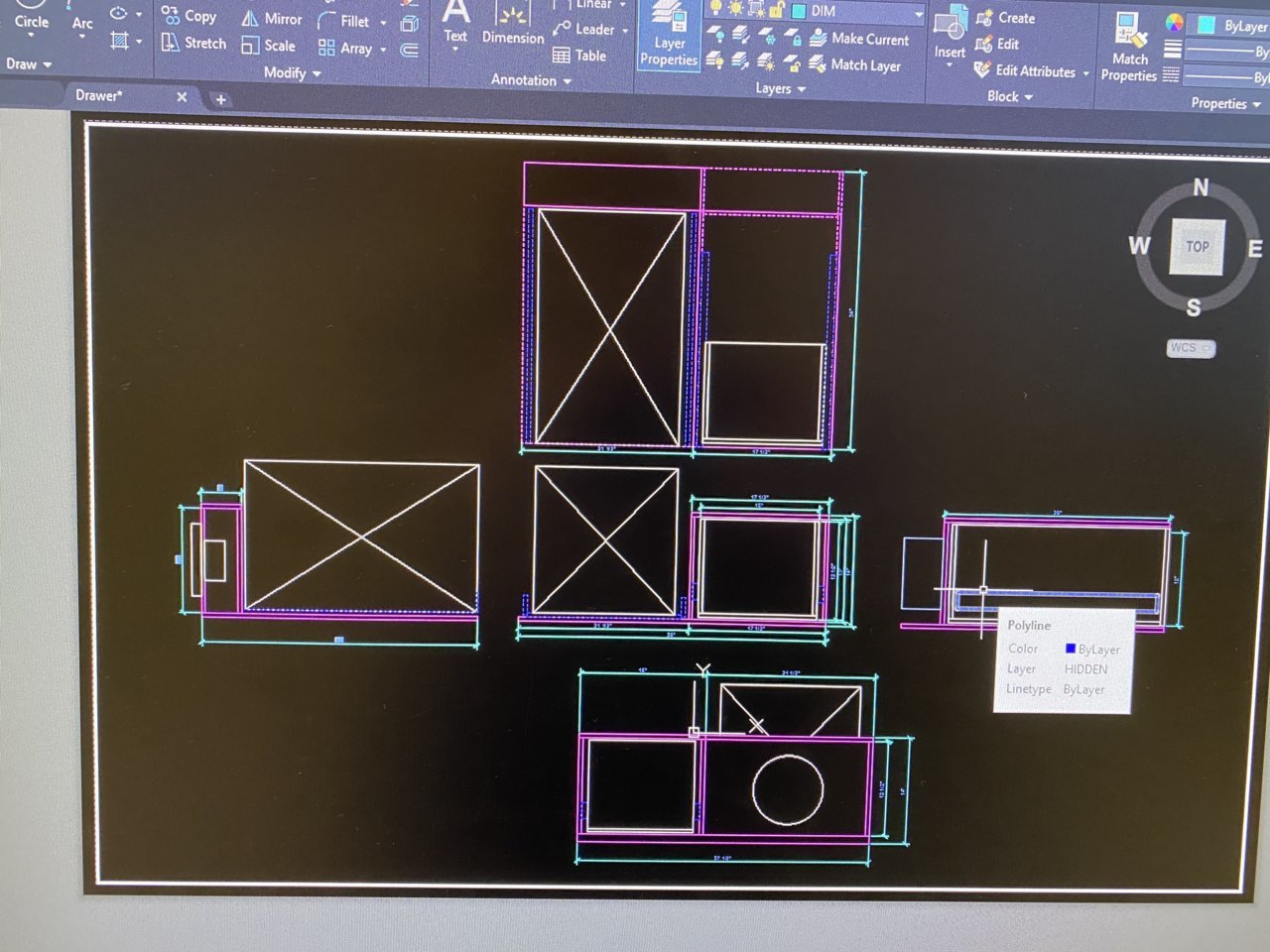Image resolution: width=1270 pixels, height=952 pixels.
Task: Click the Match Layer tool
Action: coord(855,64)
